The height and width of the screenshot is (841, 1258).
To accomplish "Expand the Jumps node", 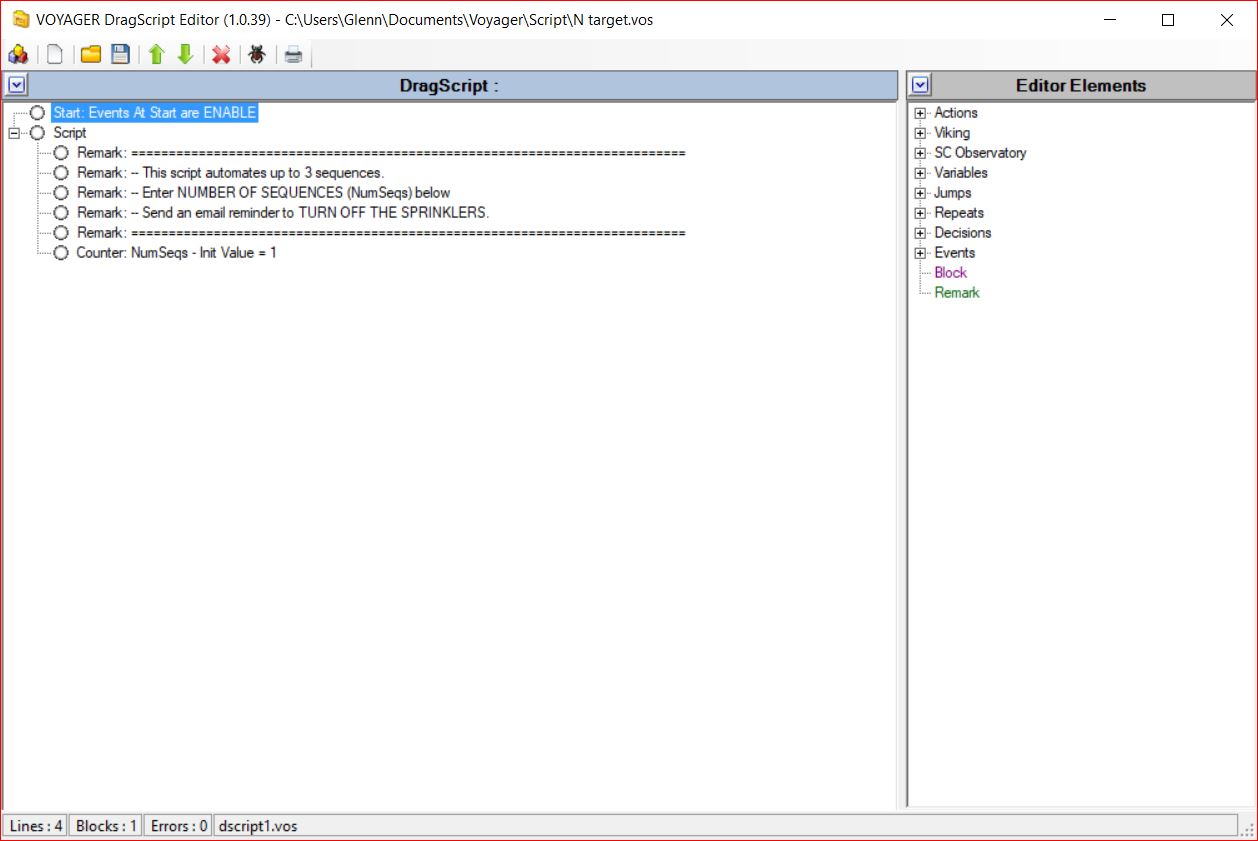I will coord(921,193).
